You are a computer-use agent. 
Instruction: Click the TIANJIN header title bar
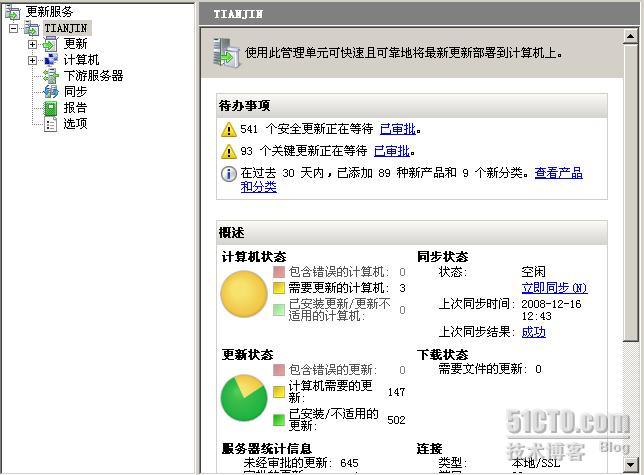click(x=419, y=14)
